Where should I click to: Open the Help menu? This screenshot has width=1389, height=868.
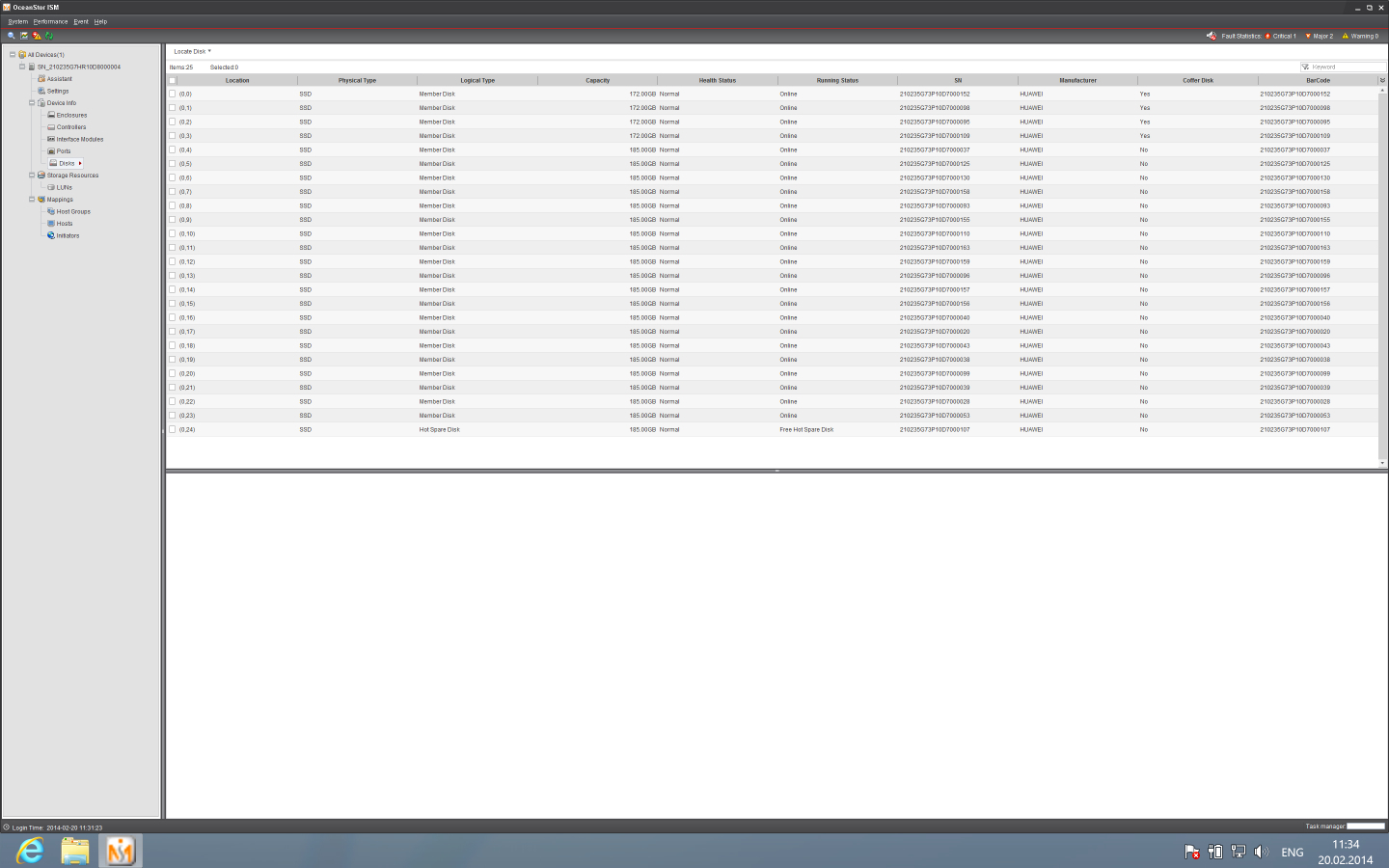[100, 21]
